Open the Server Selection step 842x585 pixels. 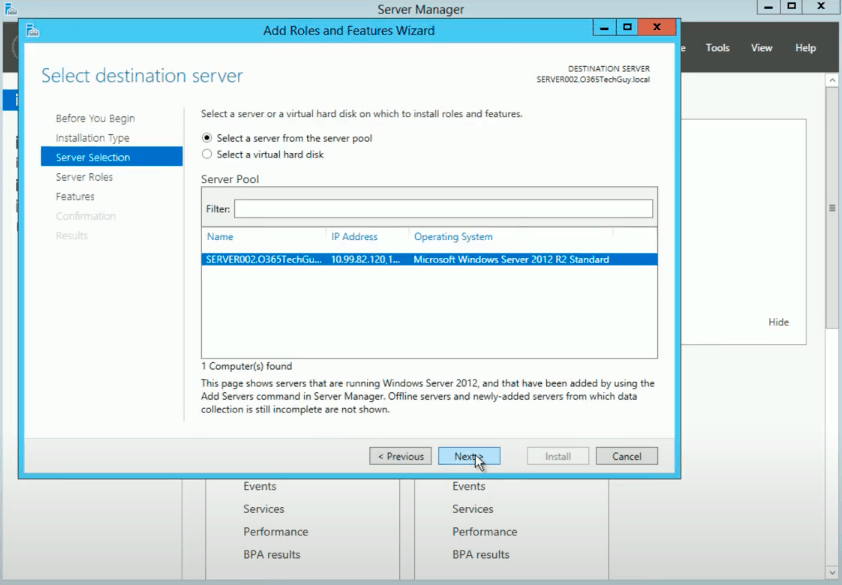[x=112, y=157]
